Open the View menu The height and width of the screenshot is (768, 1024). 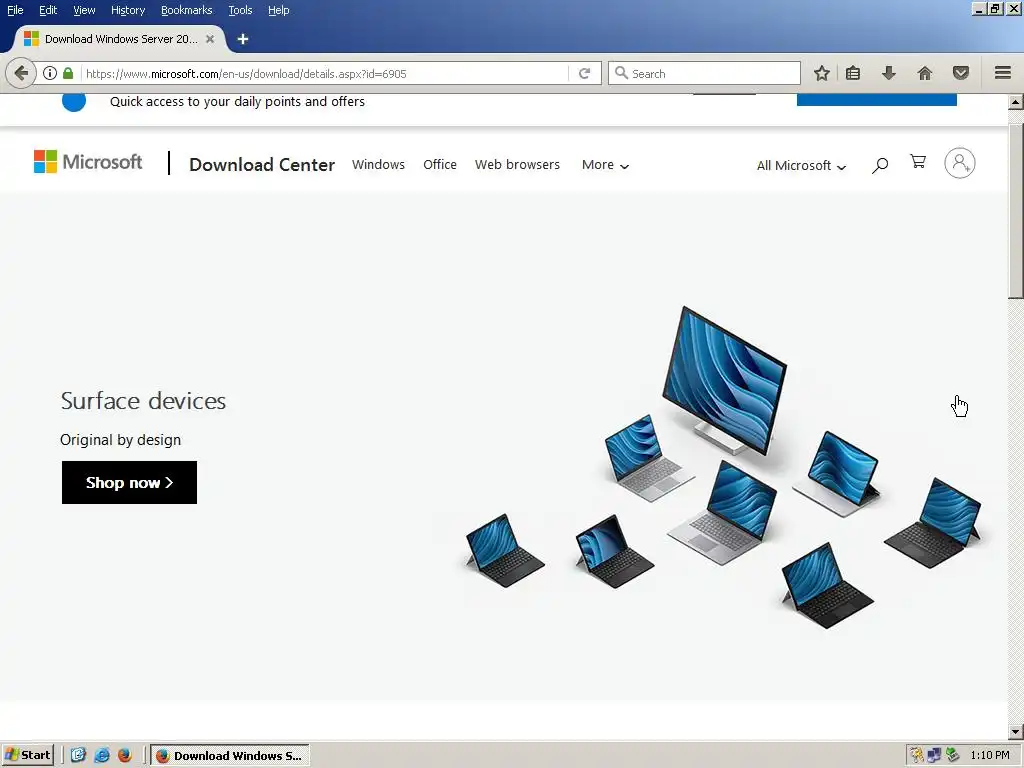(84, 10)
